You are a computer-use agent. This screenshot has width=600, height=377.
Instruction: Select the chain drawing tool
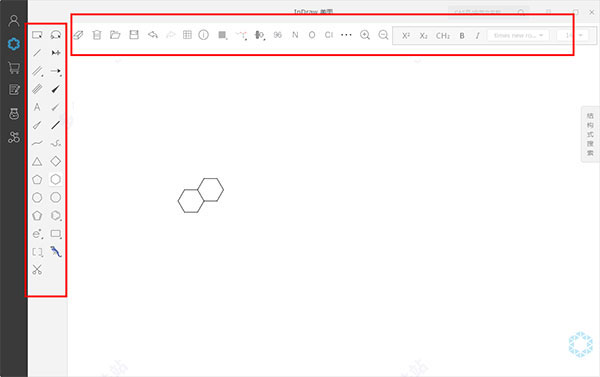(x=56, y=143)
